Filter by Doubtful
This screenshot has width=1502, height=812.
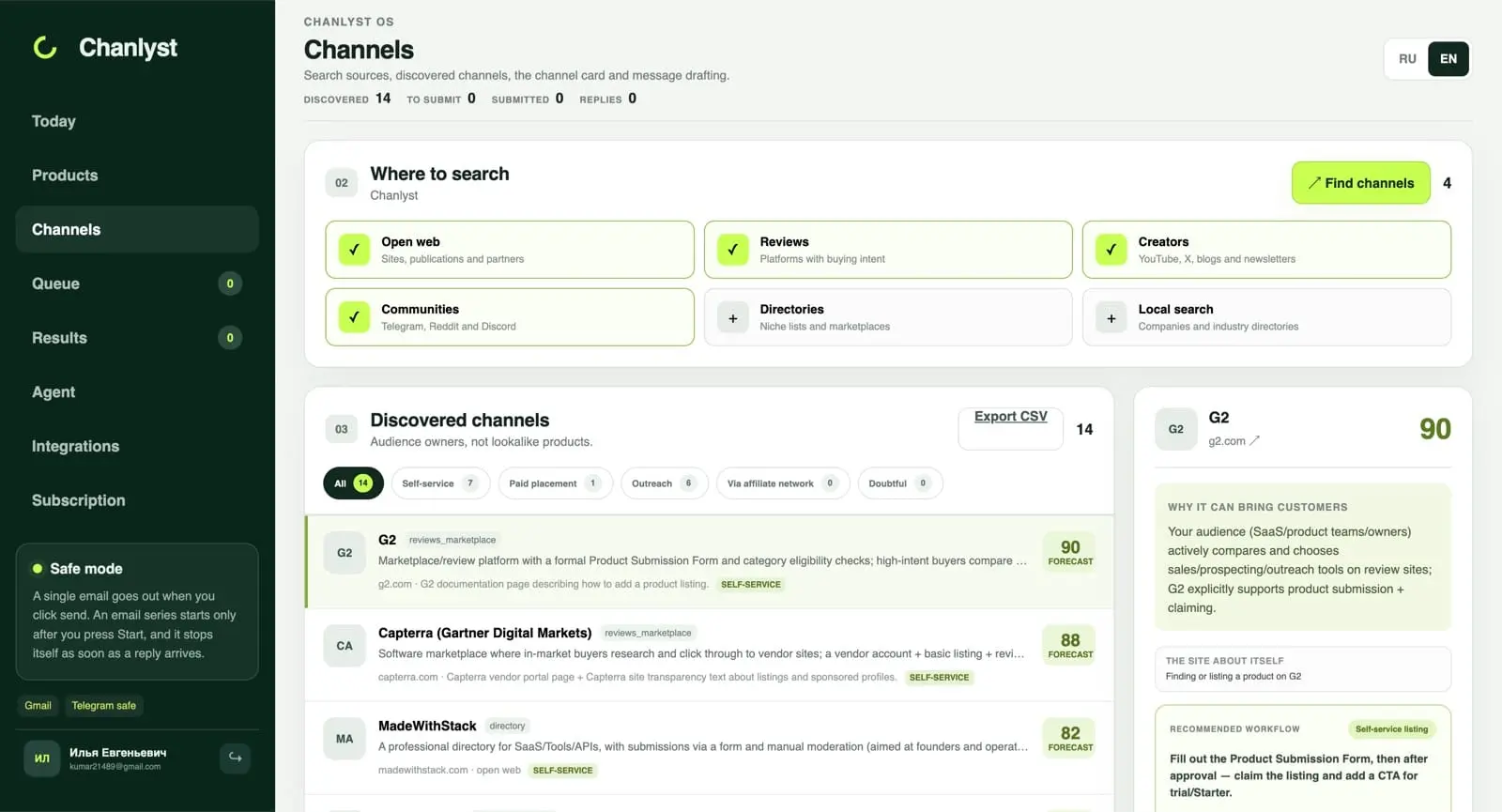click(x=899, y=483)
